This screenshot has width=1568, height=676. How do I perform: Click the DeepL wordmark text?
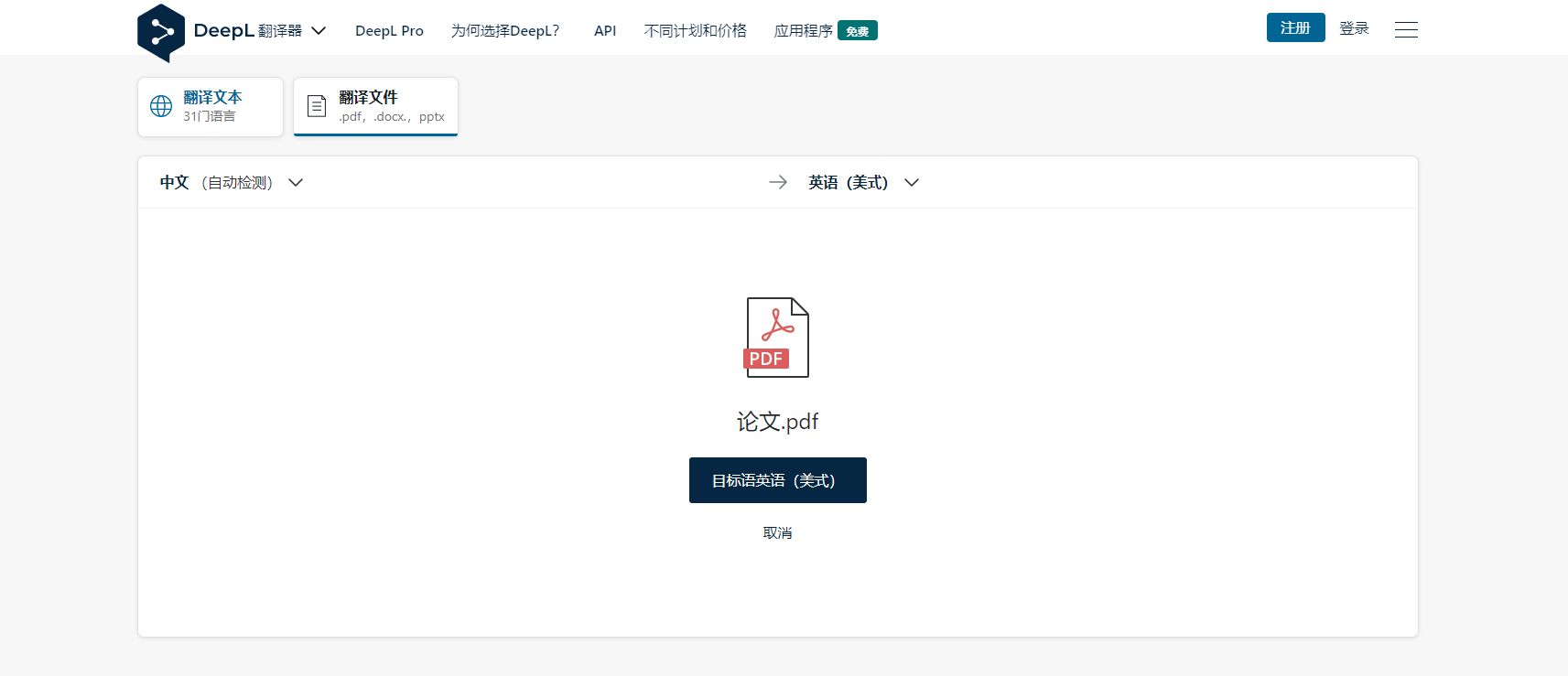tap(223, 30)
